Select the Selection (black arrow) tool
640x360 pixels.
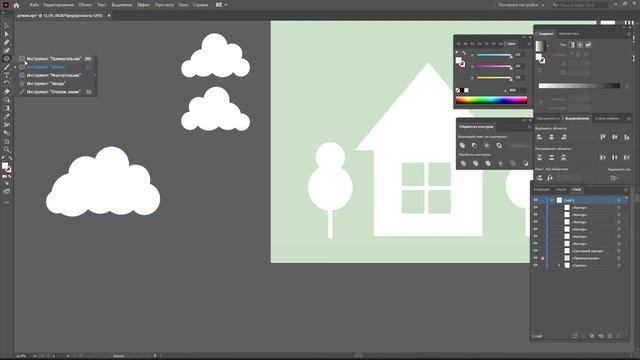point(7,26)
